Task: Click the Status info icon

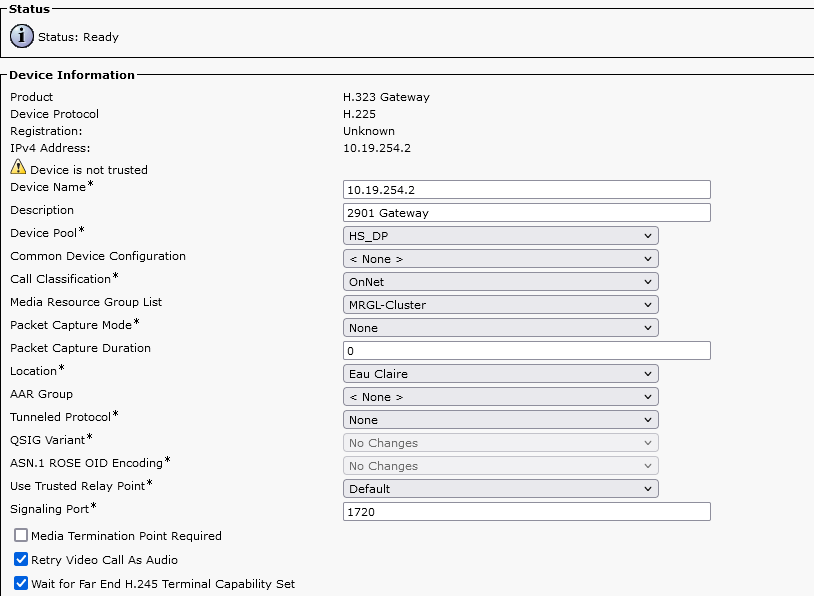Action: tap(21, 37)
